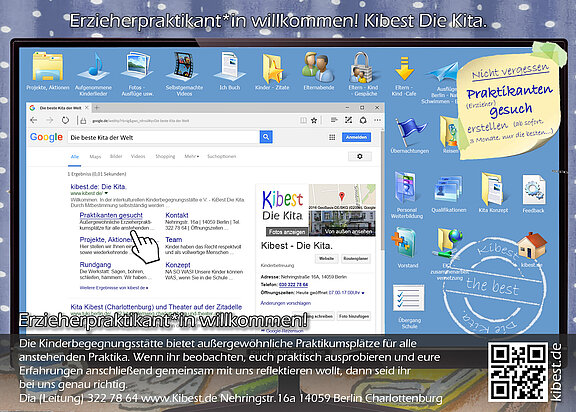
Task: Open the Praktikanten gesucht search result link
Action: (x=111, y=215)
